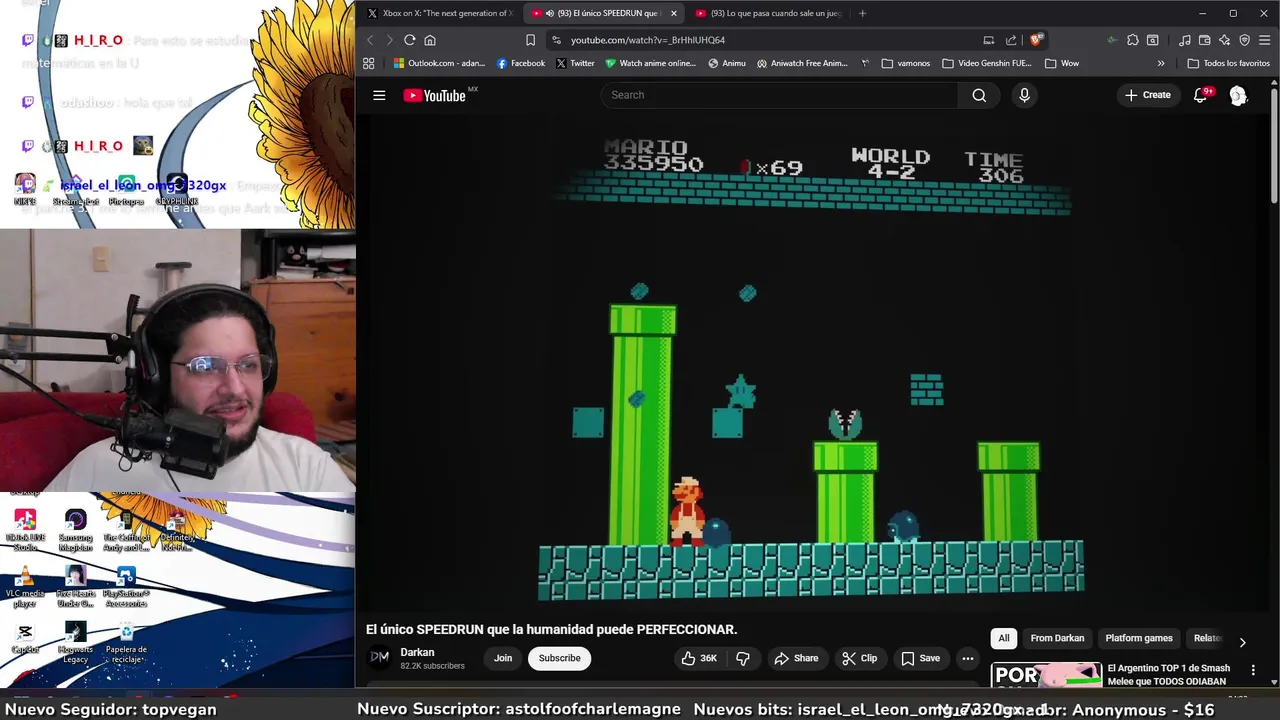Image resolution: width=1280 pixels, height=720 pixels.
Task: Click the YouTube search magnifier button
Action: 979,95
